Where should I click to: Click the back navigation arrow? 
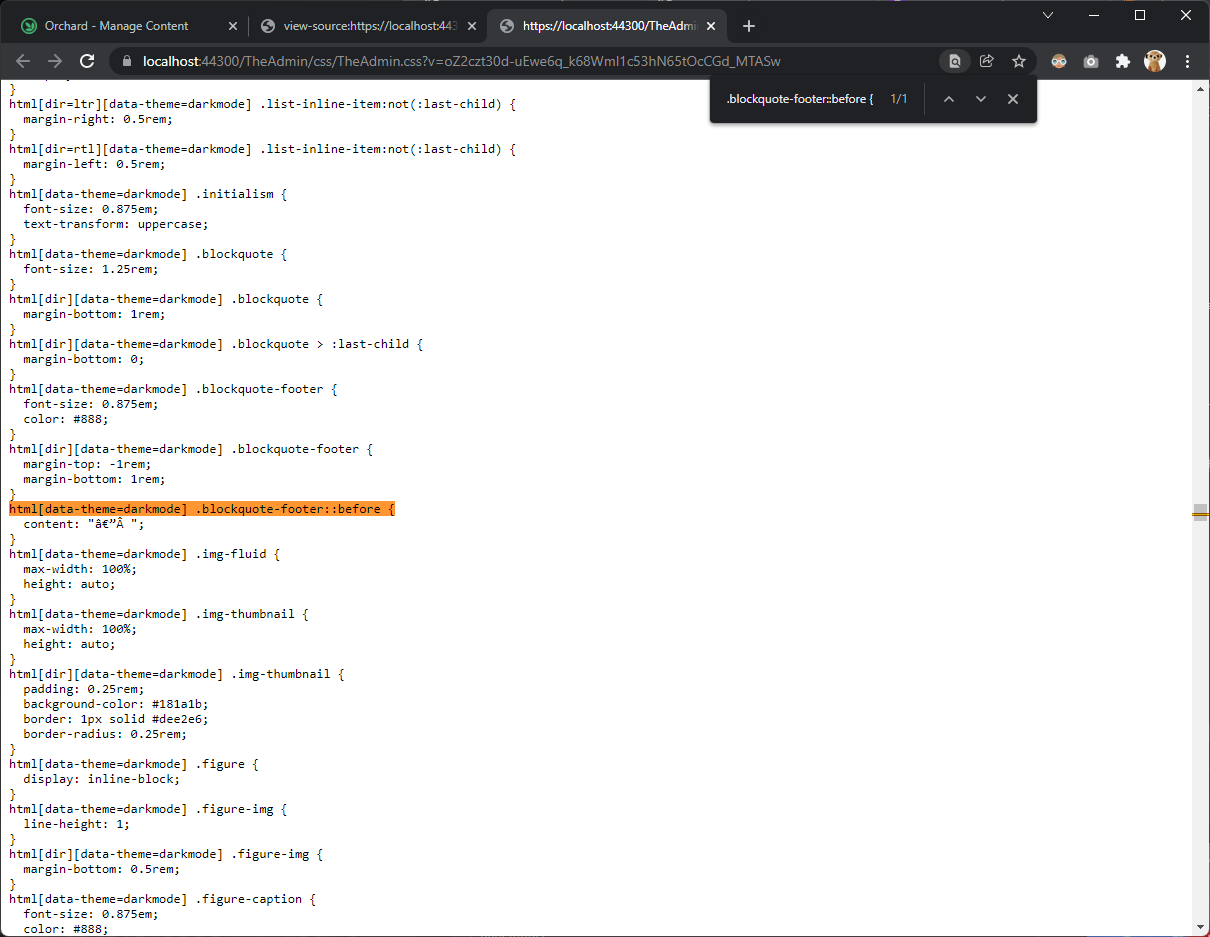tap(23, 61)
